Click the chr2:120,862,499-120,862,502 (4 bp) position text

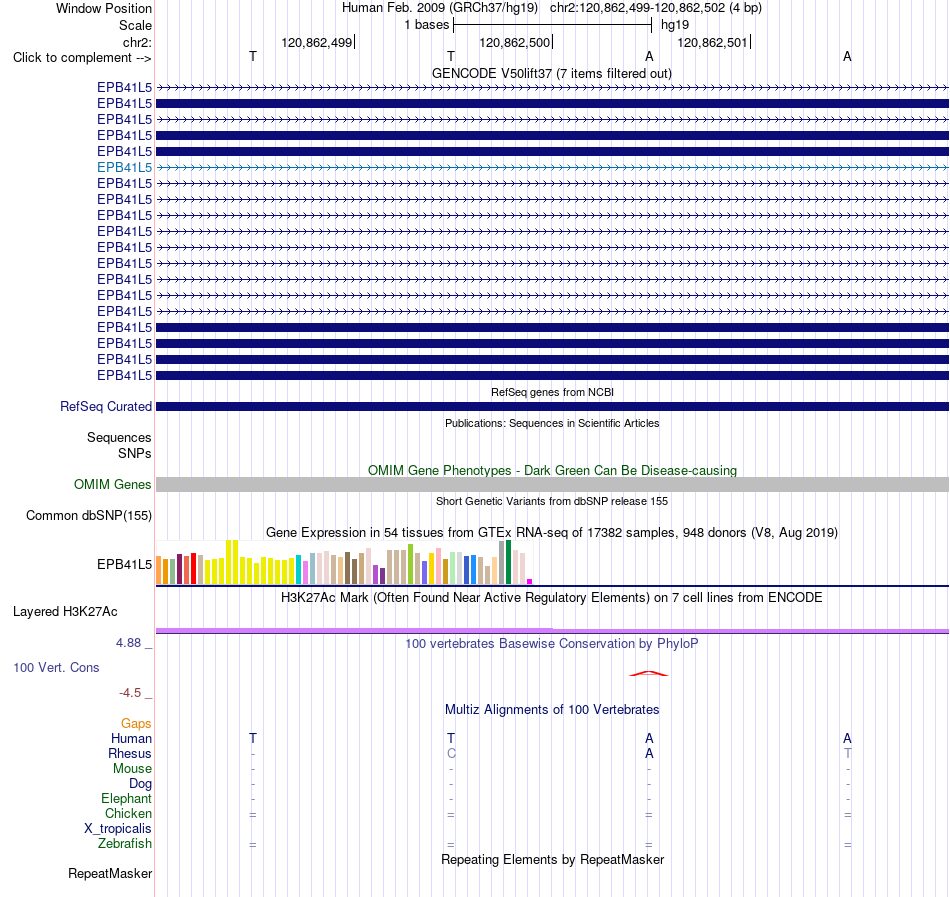656,8
